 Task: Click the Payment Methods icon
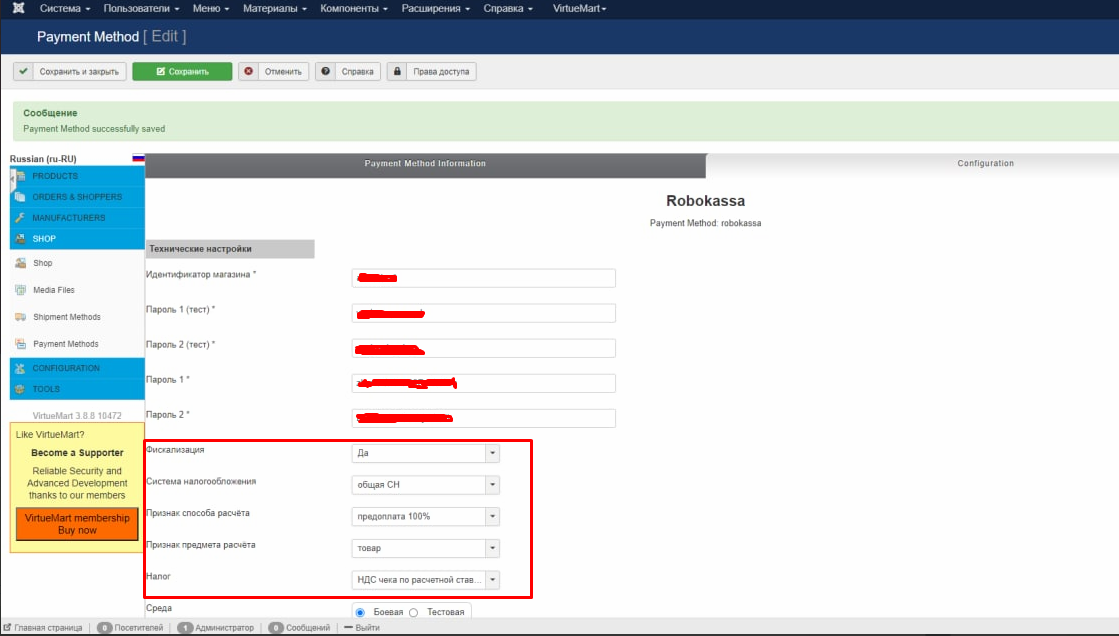click(21, 344)
